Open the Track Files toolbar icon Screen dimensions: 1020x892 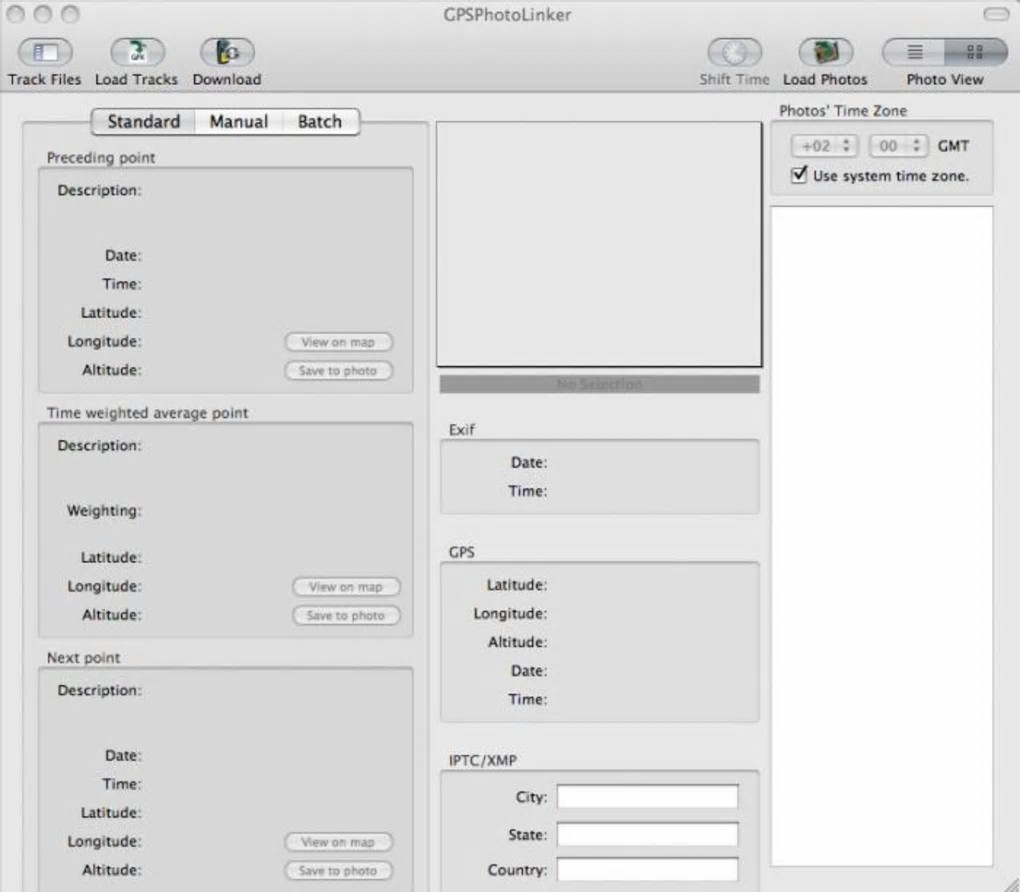(x=44, y=53)
